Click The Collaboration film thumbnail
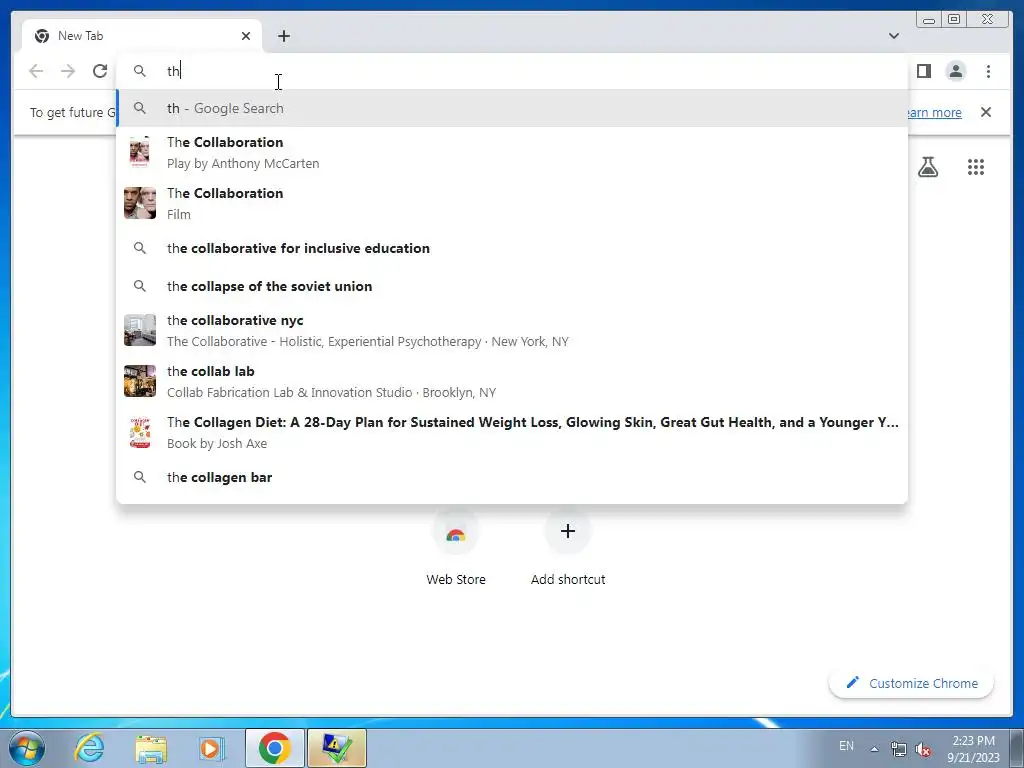Screen dimensions: 1024x768 point(140,203)
